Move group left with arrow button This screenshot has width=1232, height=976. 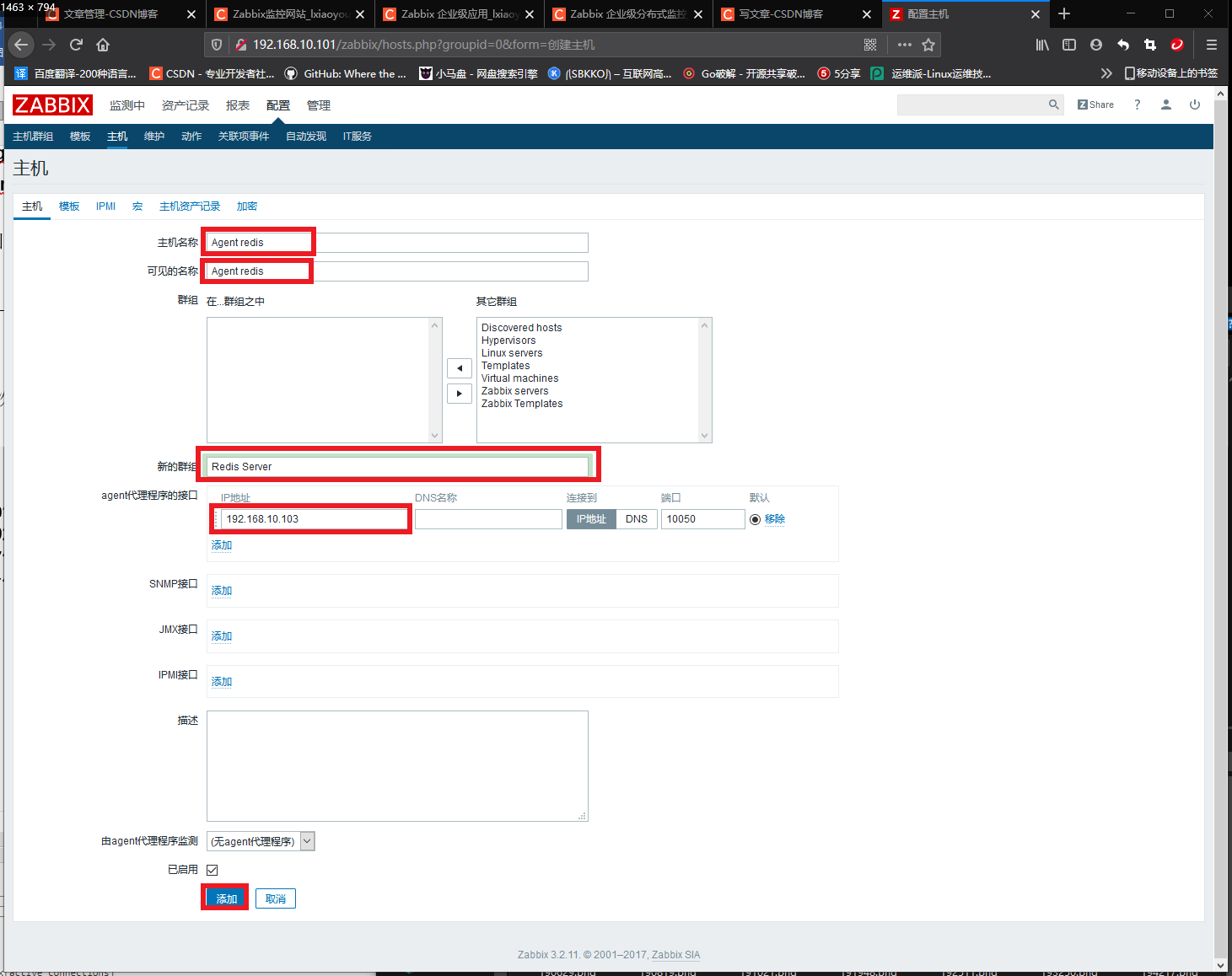coord(460,368)
